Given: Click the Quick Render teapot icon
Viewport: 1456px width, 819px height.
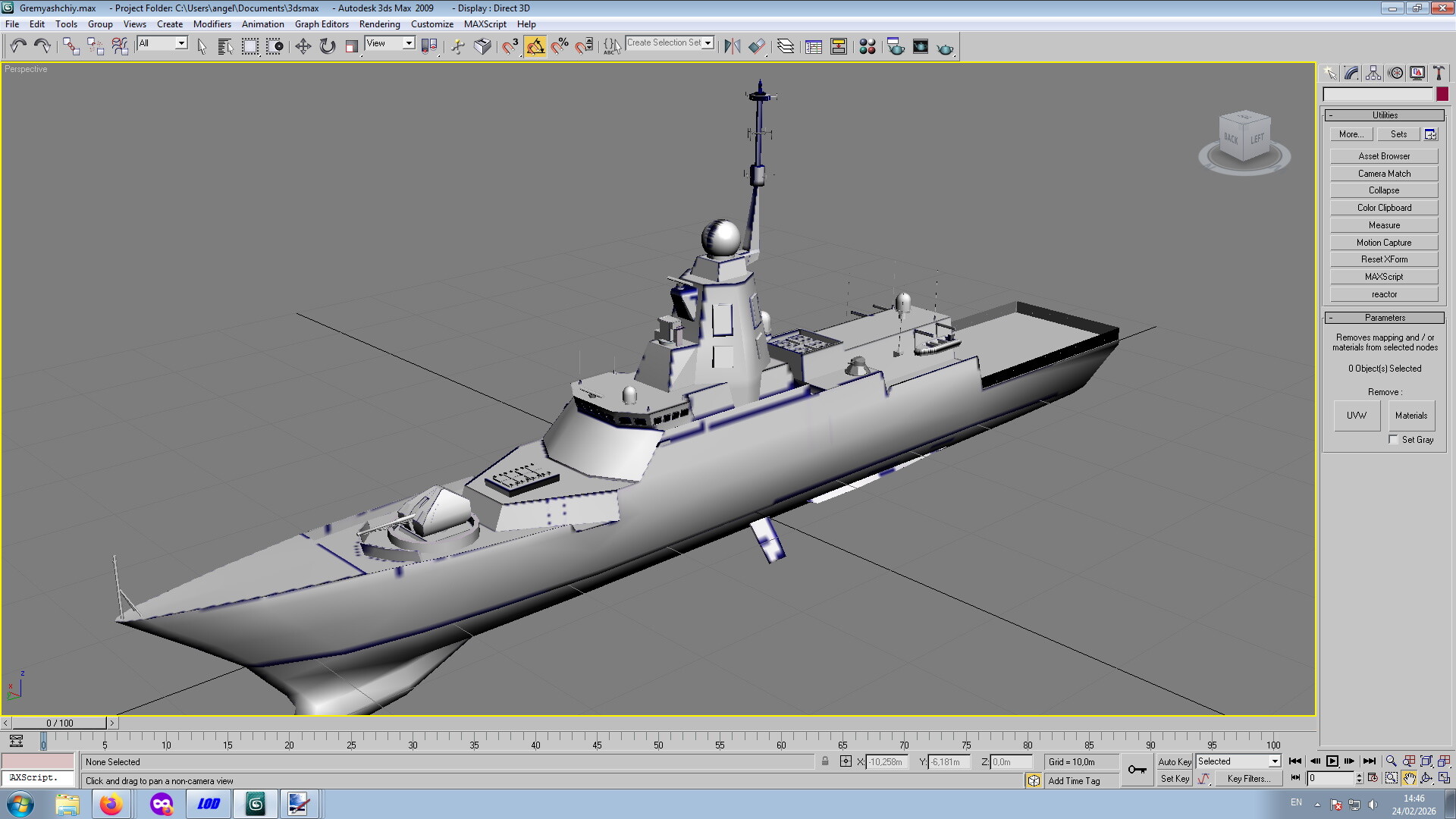Looking at the screenshot, I should coord(945,48).
